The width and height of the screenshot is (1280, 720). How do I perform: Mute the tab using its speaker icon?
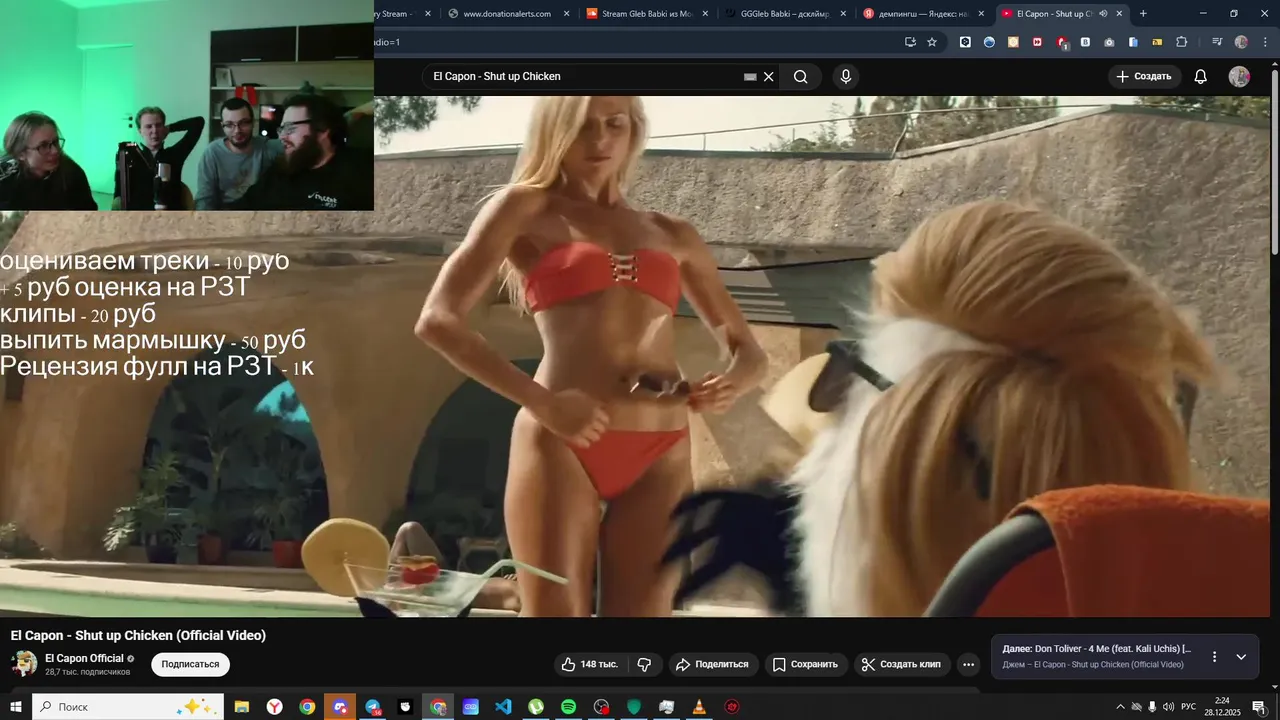[x=1103, y=14]
